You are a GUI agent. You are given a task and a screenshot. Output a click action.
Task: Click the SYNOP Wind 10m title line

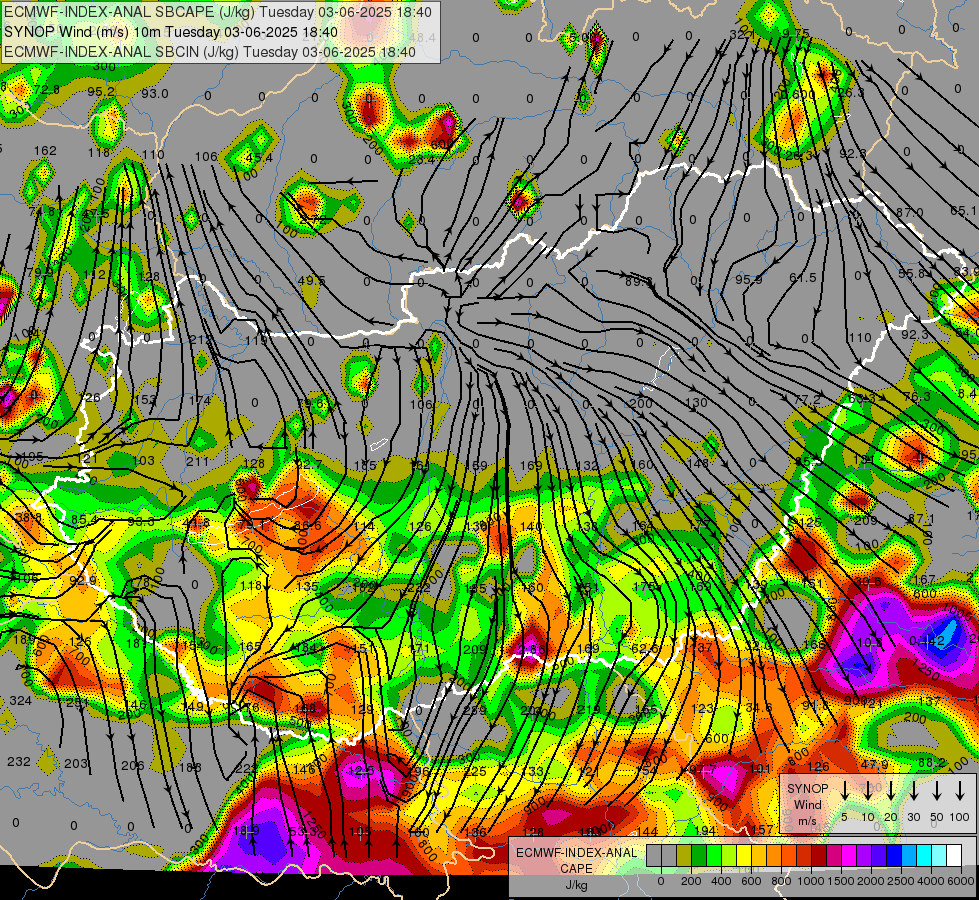(171, 32)
